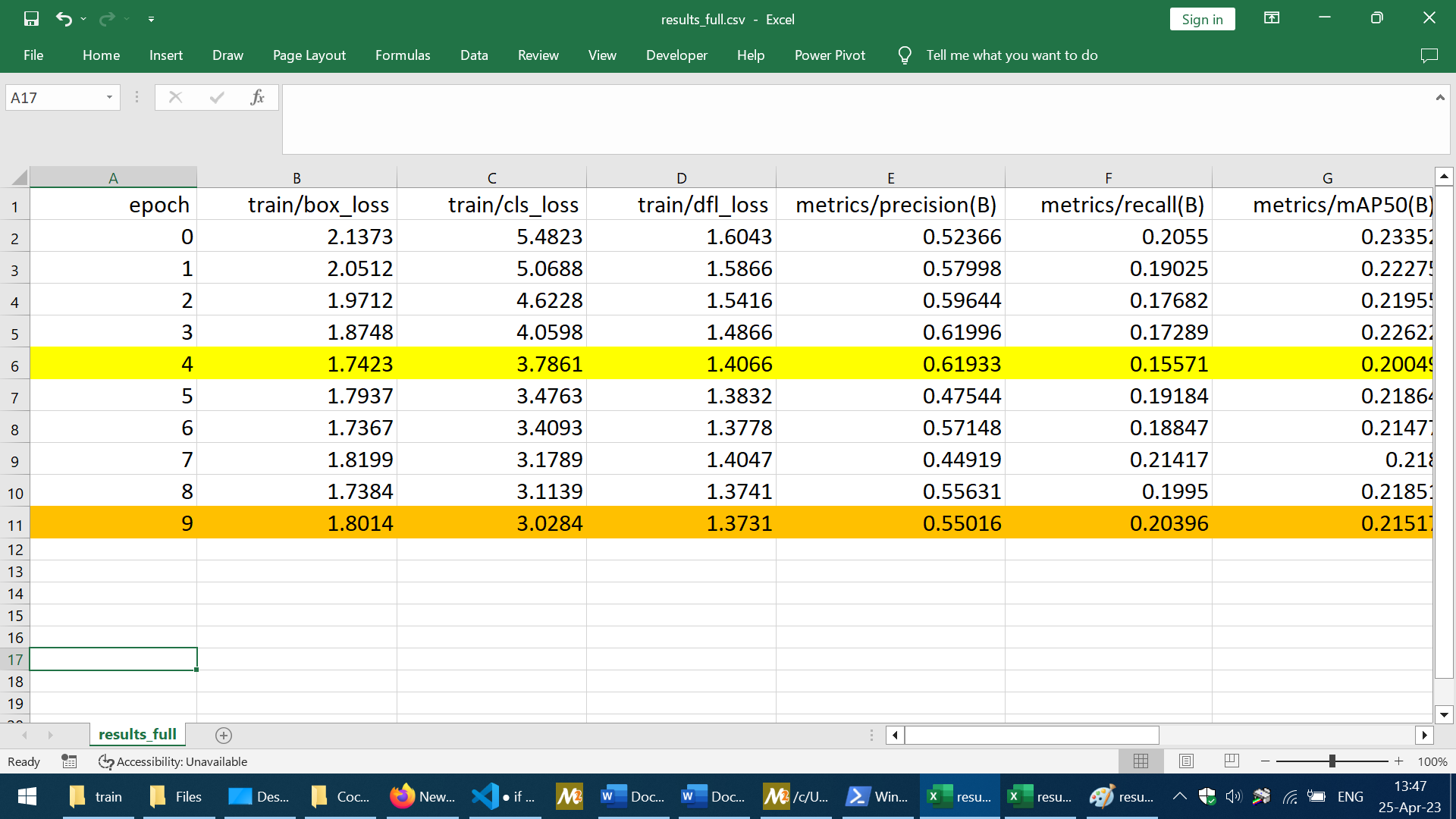This screenshot has width=1456, height=819.
Task: Open Insert Function with the fx icon
Action: click(258, 97)
